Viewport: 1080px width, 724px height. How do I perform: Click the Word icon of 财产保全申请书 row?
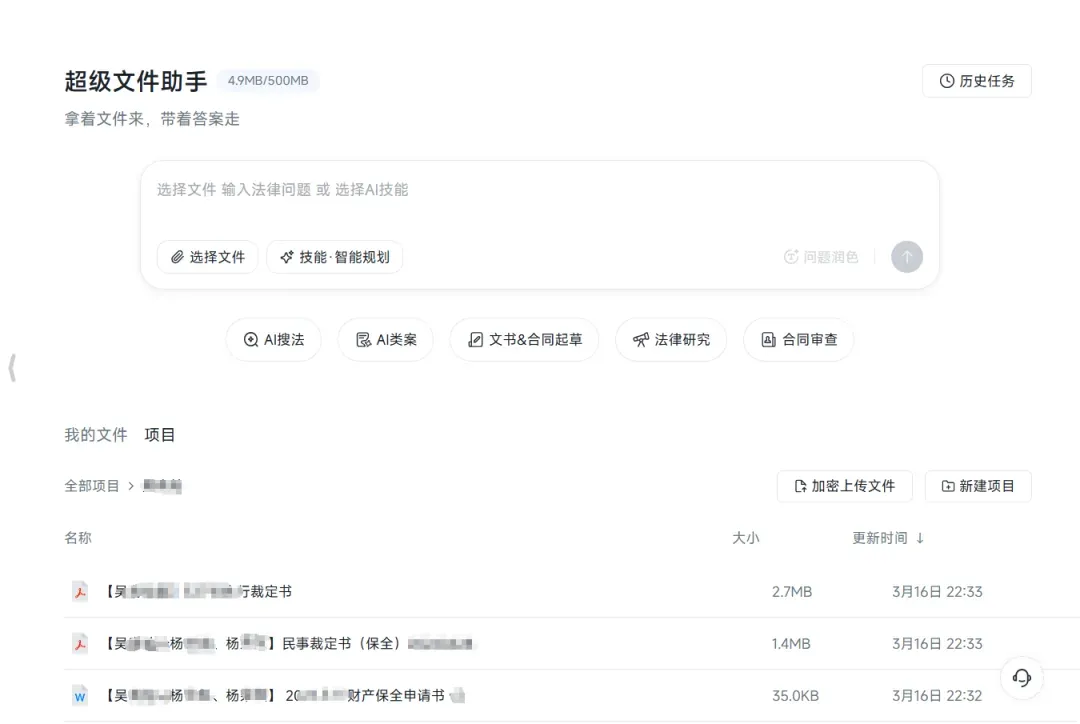click(x=80, y=696)
